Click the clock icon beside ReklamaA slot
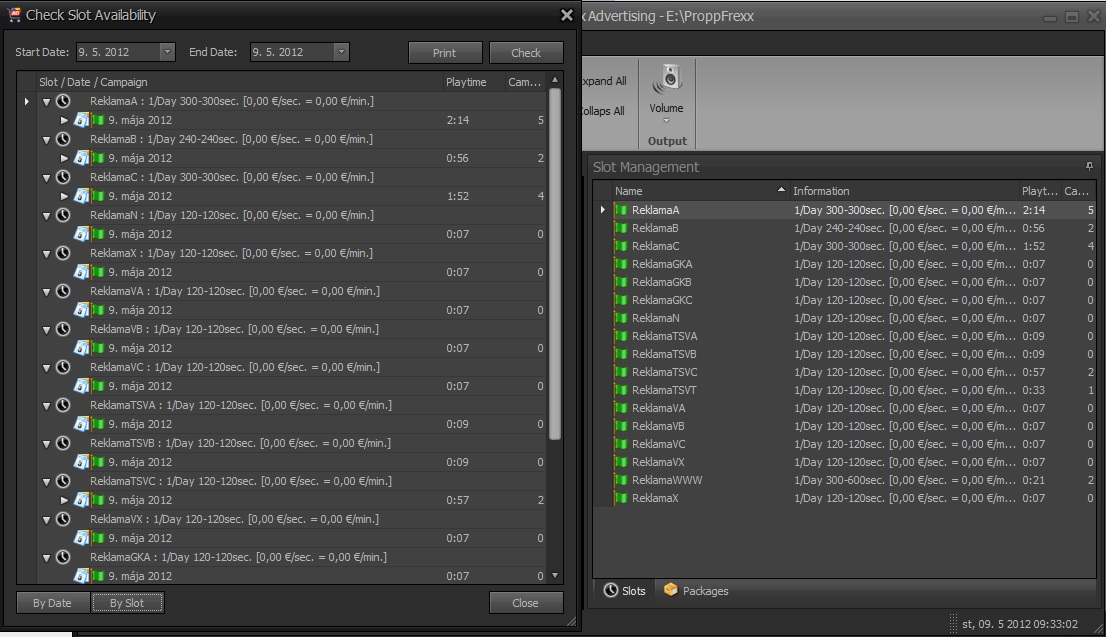This screenshot has height=637, width=1106. [x=63, y=101]
